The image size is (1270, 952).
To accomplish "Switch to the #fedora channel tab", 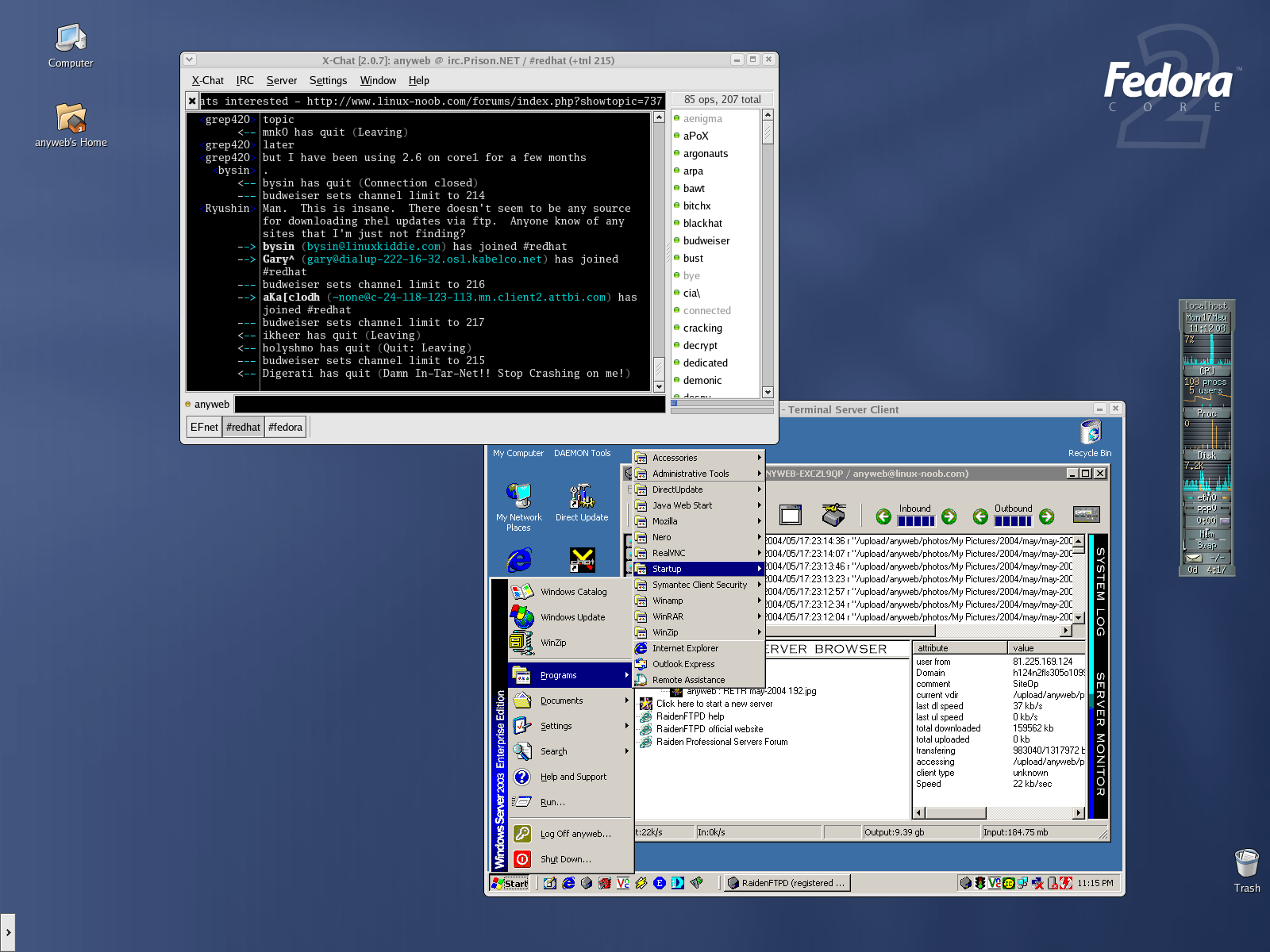I will coord(285,427).
